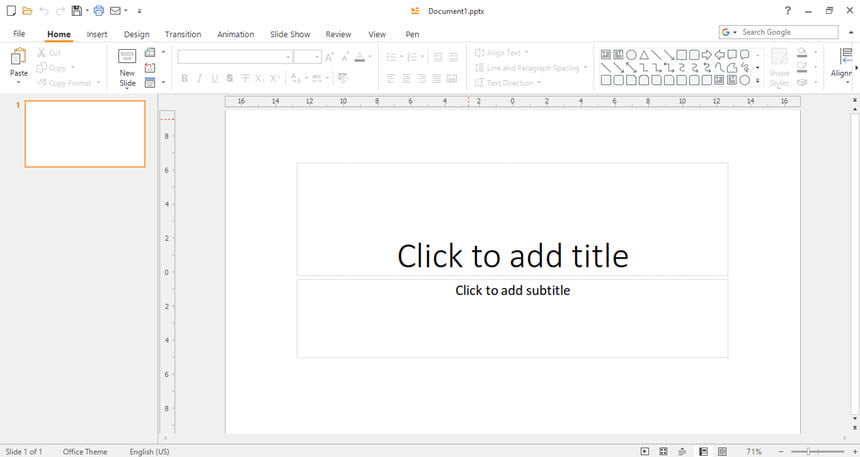Click the Office Theme status bar label
860x457 pixels.
coord(85,452)
